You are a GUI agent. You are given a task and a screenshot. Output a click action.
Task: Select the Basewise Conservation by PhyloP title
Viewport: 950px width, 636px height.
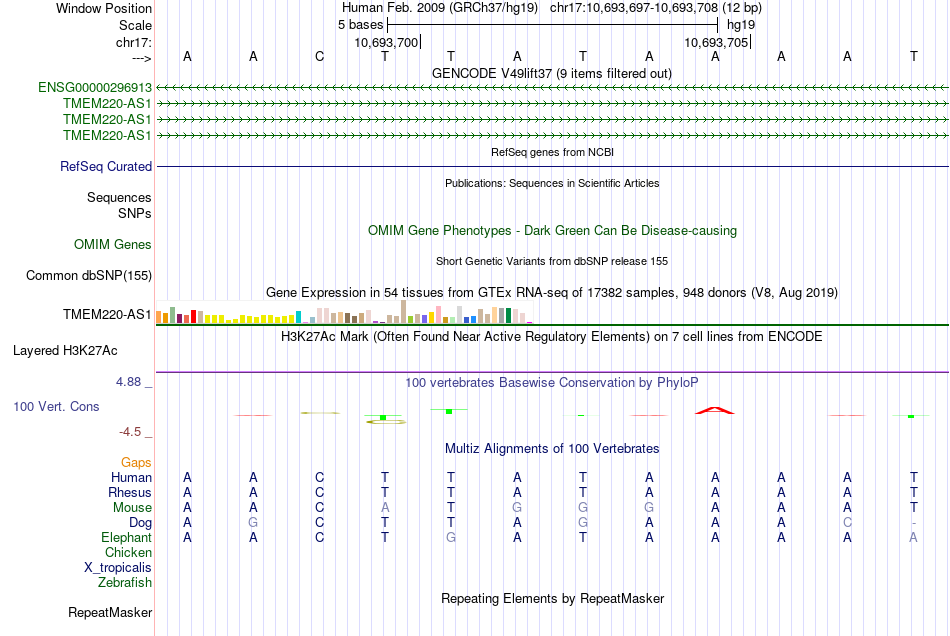(x=552, y=382)
